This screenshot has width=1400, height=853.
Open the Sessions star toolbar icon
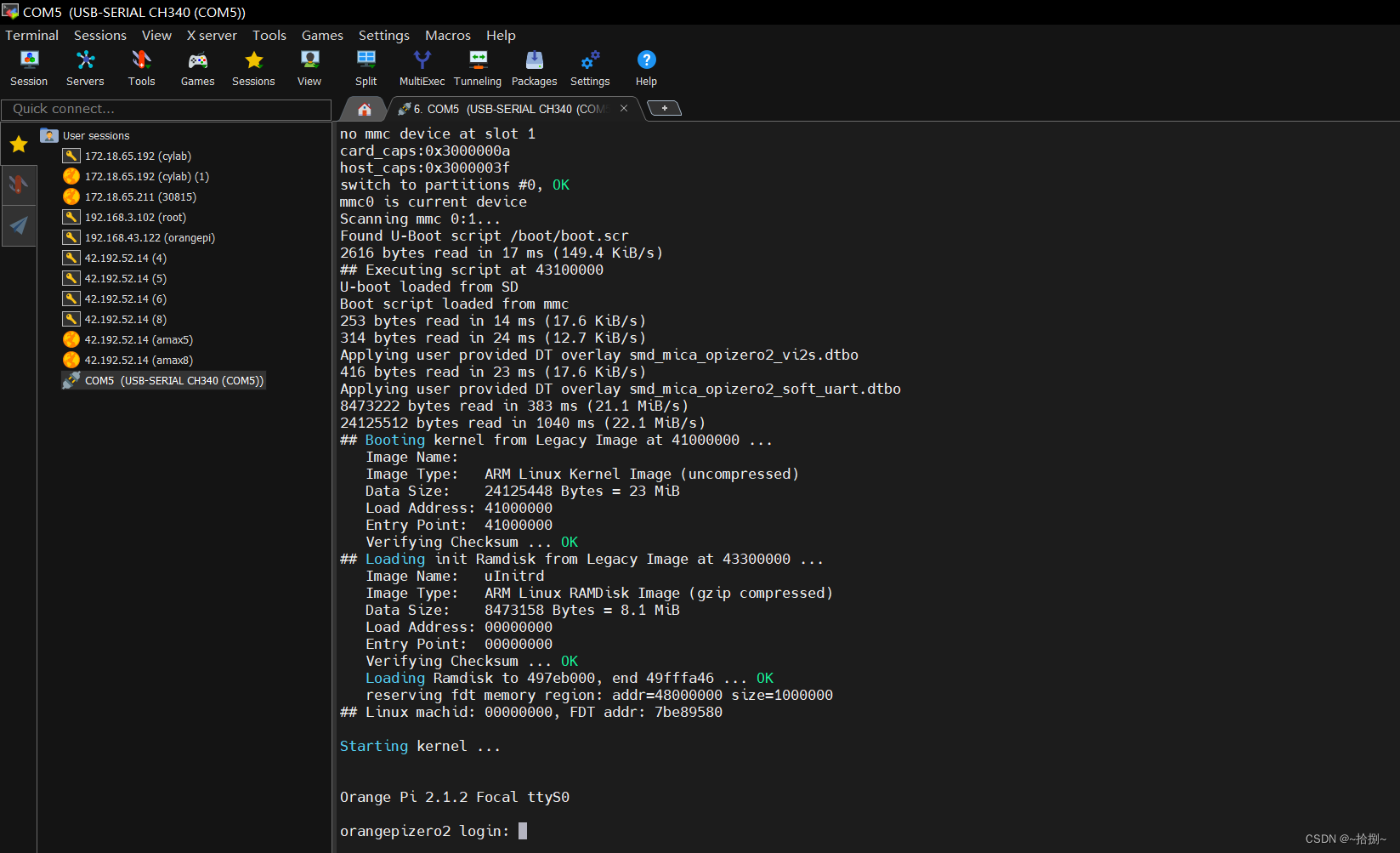pos(253,68)
